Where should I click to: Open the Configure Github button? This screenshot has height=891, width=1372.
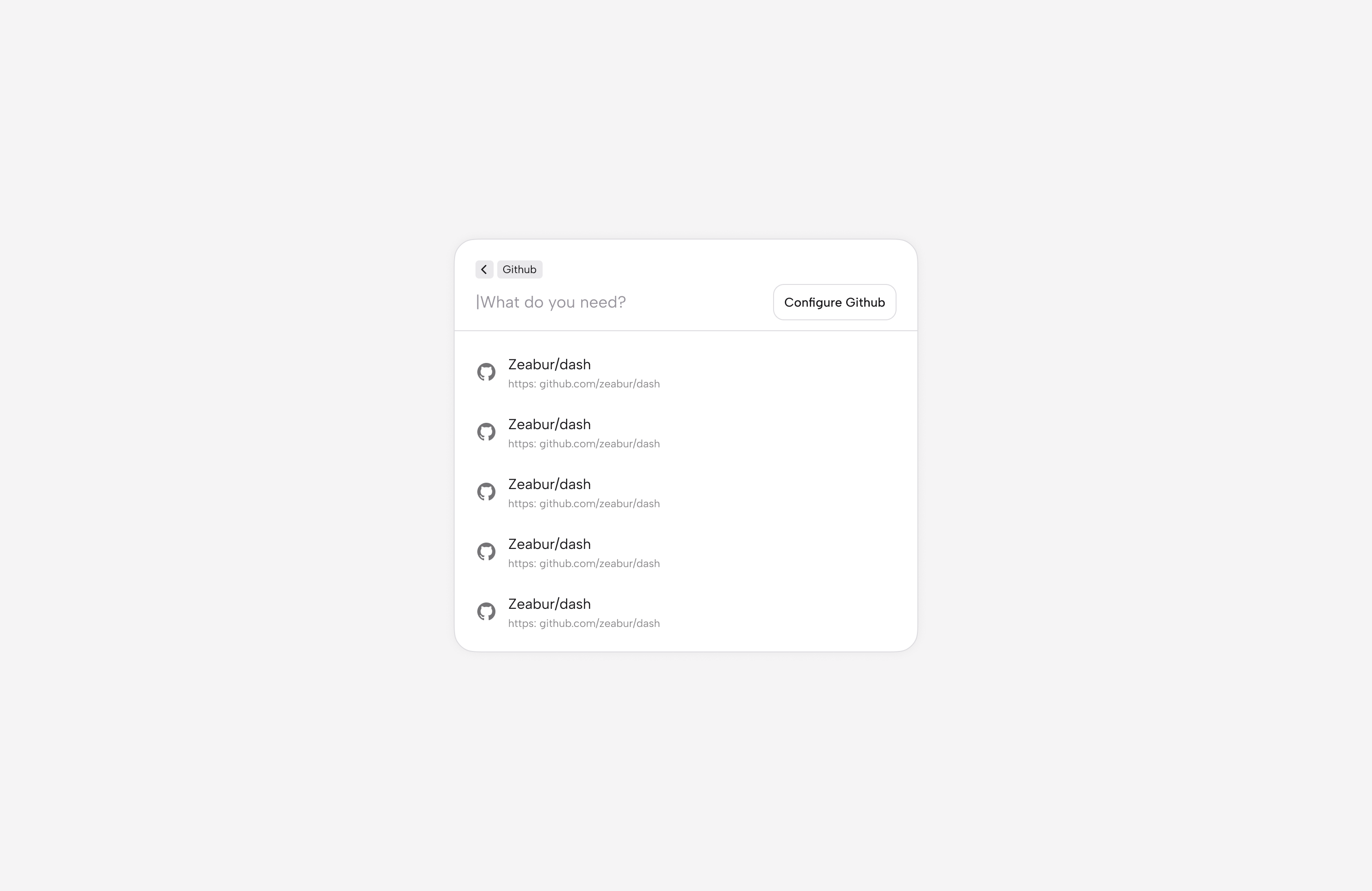[x=834, y=302]
